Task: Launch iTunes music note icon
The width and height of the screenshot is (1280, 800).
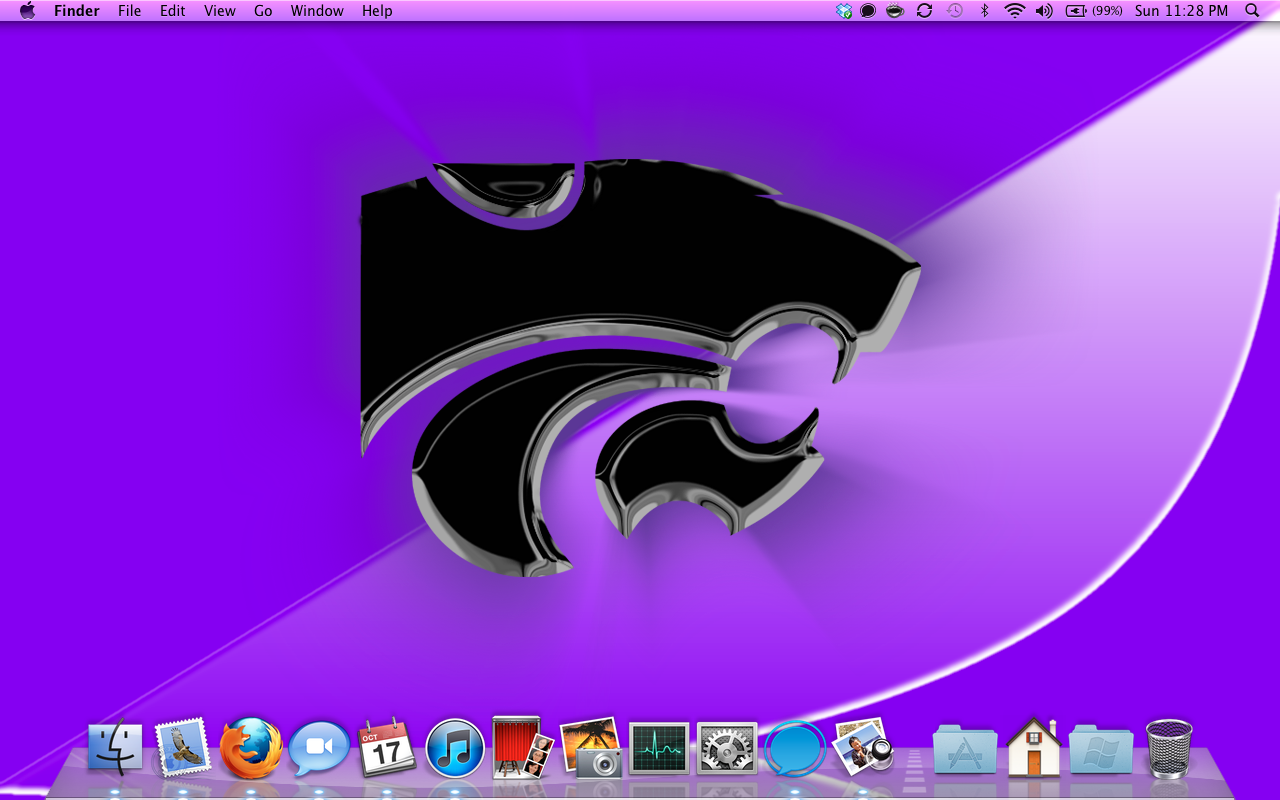Action: pos(455,749)
